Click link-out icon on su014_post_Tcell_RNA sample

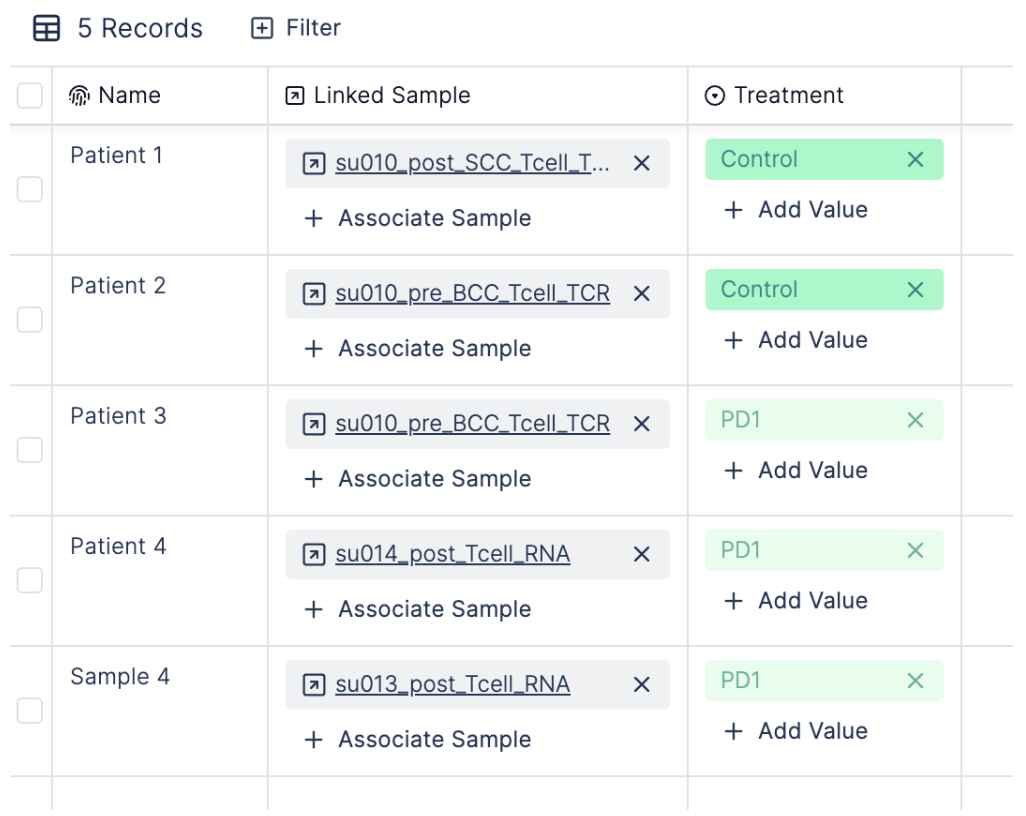click(314, 554)
